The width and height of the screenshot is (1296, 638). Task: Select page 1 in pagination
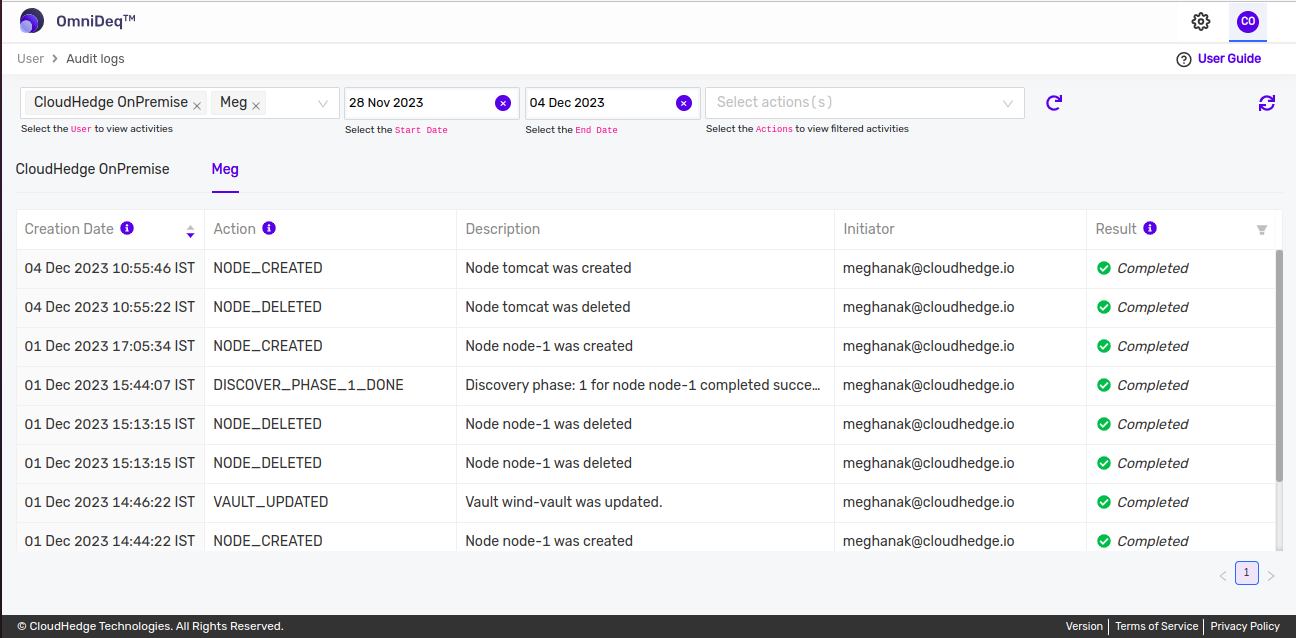click(1247, 573)
